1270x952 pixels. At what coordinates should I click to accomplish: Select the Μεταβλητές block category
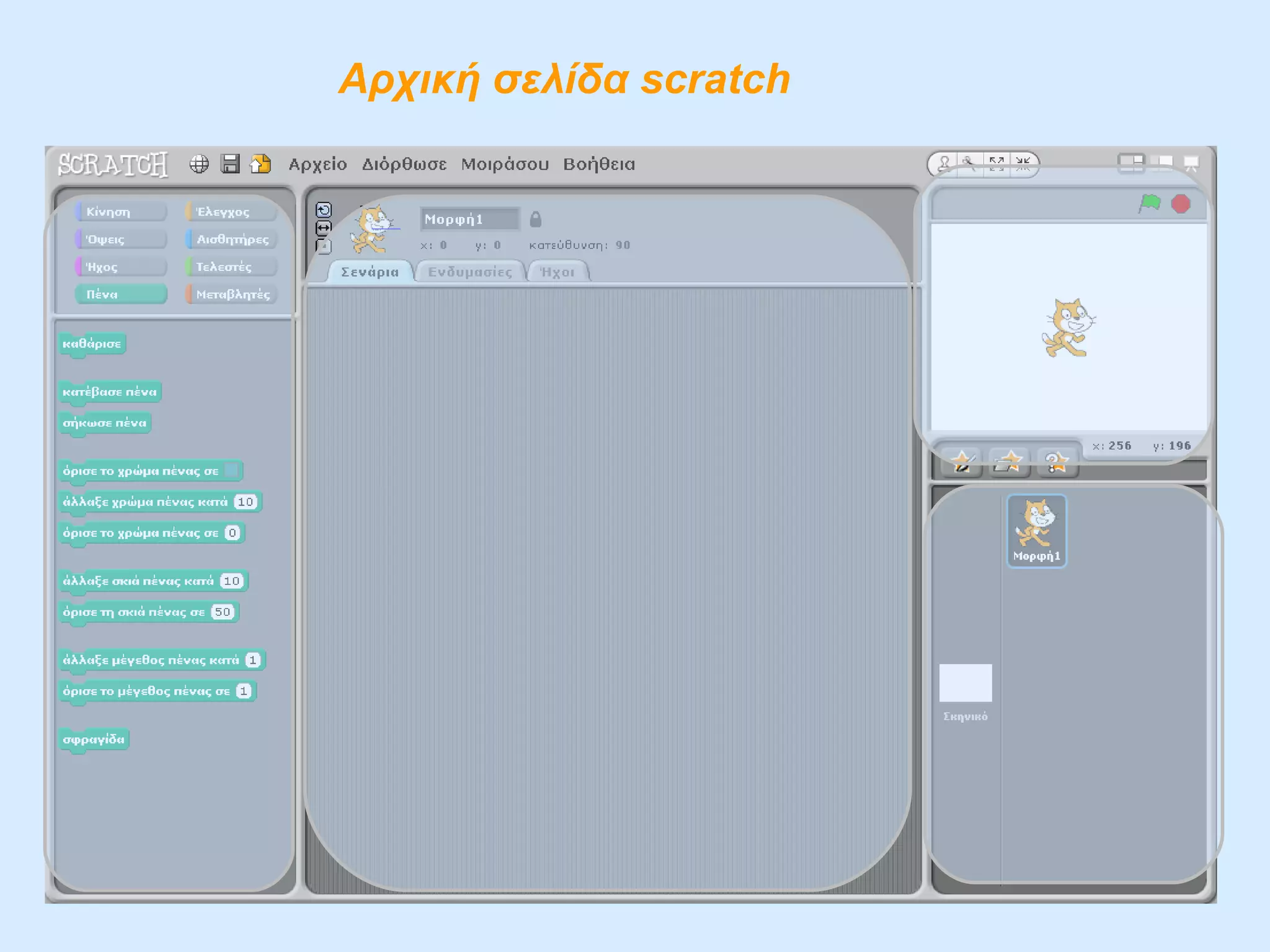click(231, 294)
